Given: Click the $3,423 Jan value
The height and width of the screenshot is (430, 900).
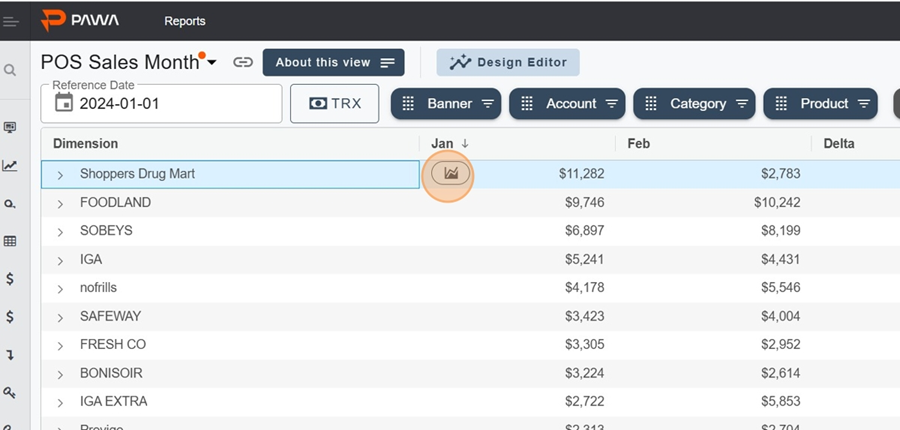Looking at the screenshot, I should pyautogui.click(x=584, y=316).
